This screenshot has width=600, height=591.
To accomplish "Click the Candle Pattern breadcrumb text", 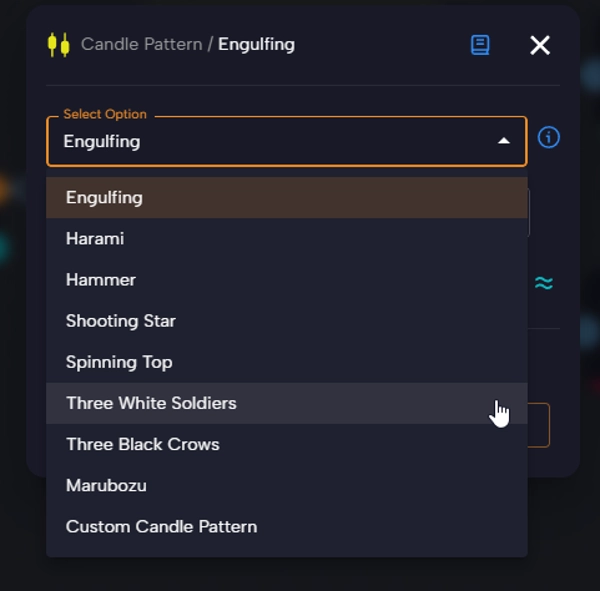I will pos(141,44).
